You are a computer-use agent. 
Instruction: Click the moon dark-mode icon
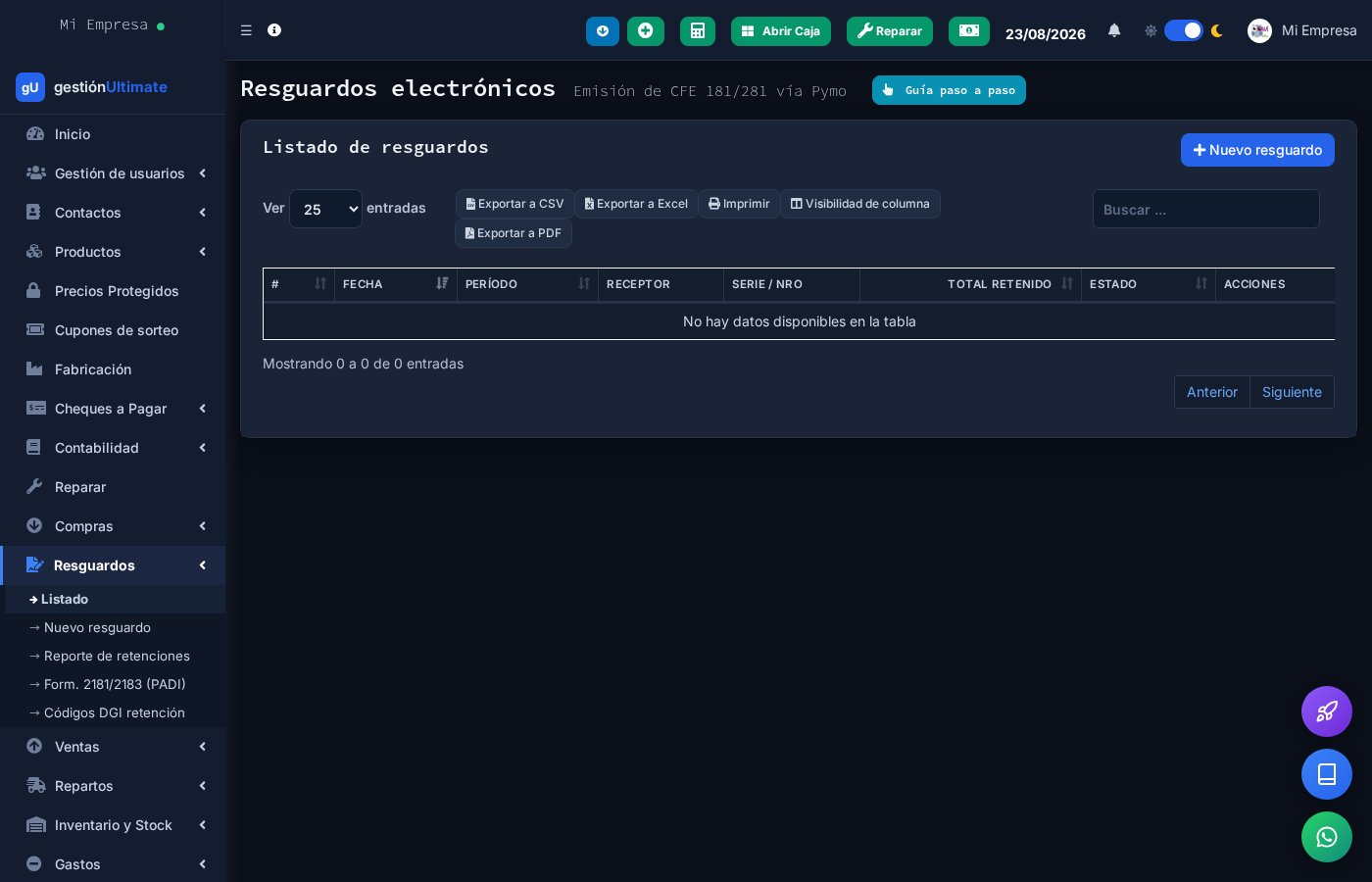coord(1217,30)
